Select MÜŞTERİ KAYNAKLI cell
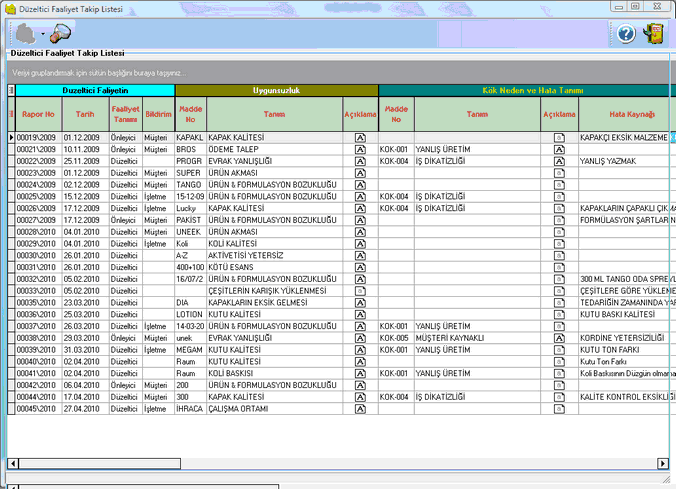This screenshot has width=676, height=489. click(x=477, y=338)
